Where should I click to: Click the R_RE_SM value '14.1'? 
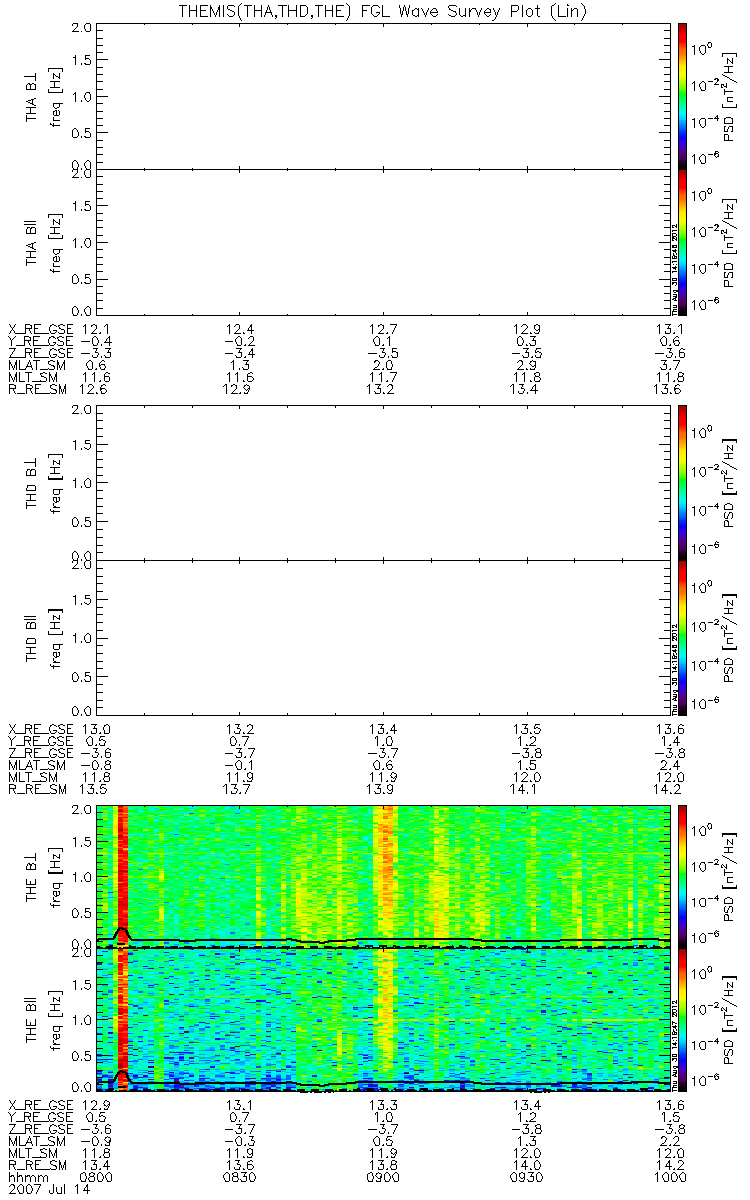coord(526,789)
